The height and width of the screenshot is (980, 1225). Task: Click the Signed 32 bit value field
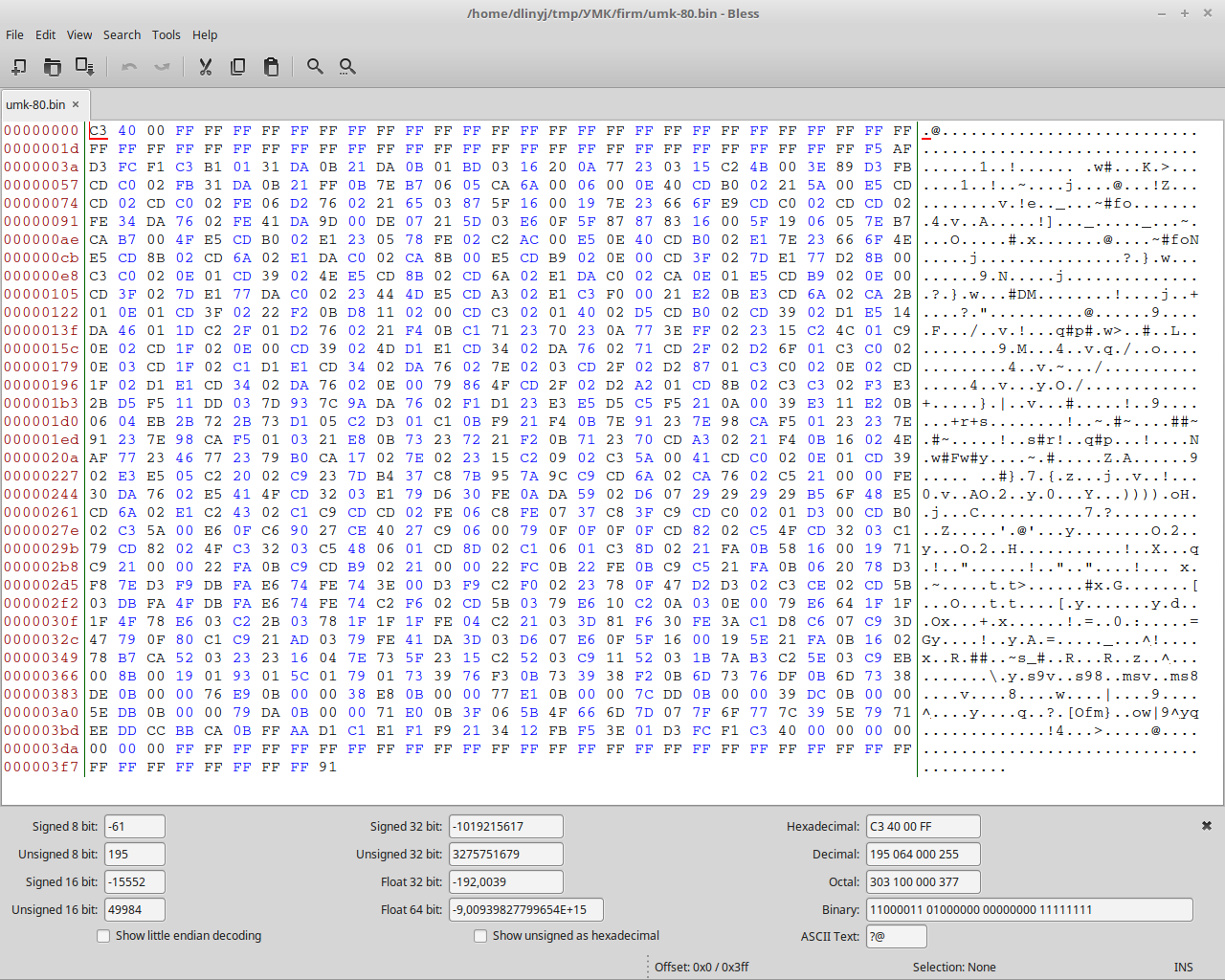point(505,827)
